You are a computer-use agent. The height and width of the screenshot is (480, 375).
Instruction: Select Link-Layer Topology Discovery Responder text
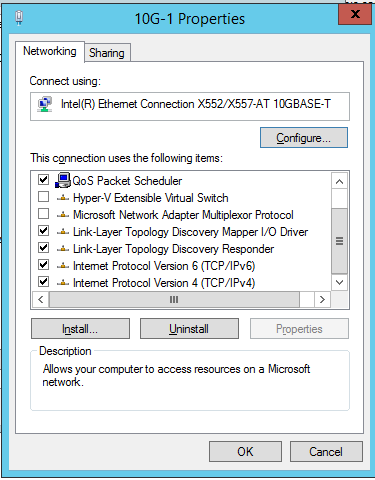point(174,249)
